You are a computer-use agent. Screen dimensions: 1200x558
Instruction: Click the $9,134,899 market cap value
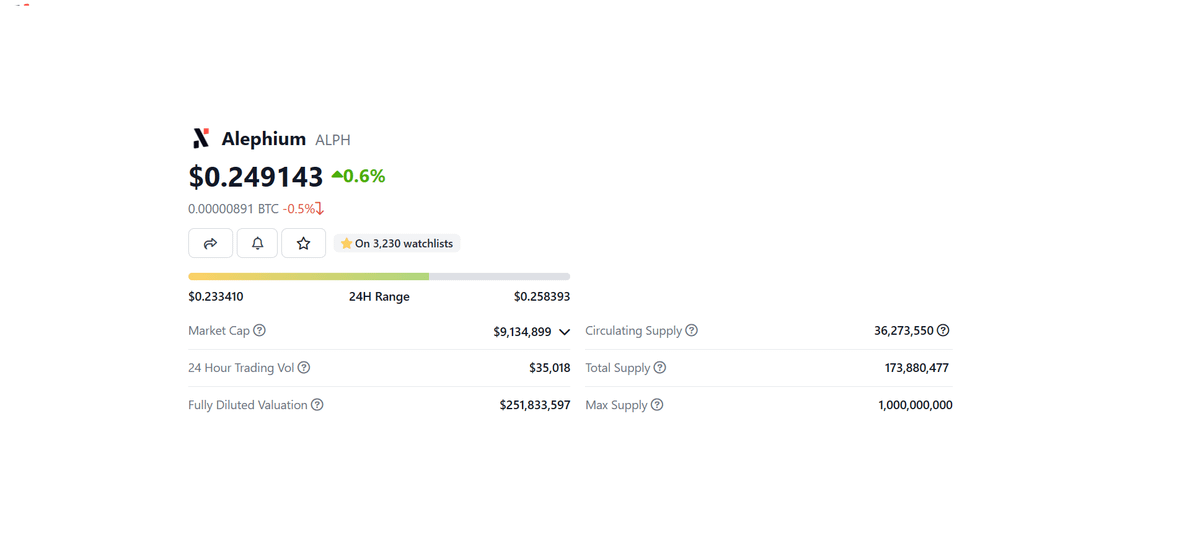522,332
